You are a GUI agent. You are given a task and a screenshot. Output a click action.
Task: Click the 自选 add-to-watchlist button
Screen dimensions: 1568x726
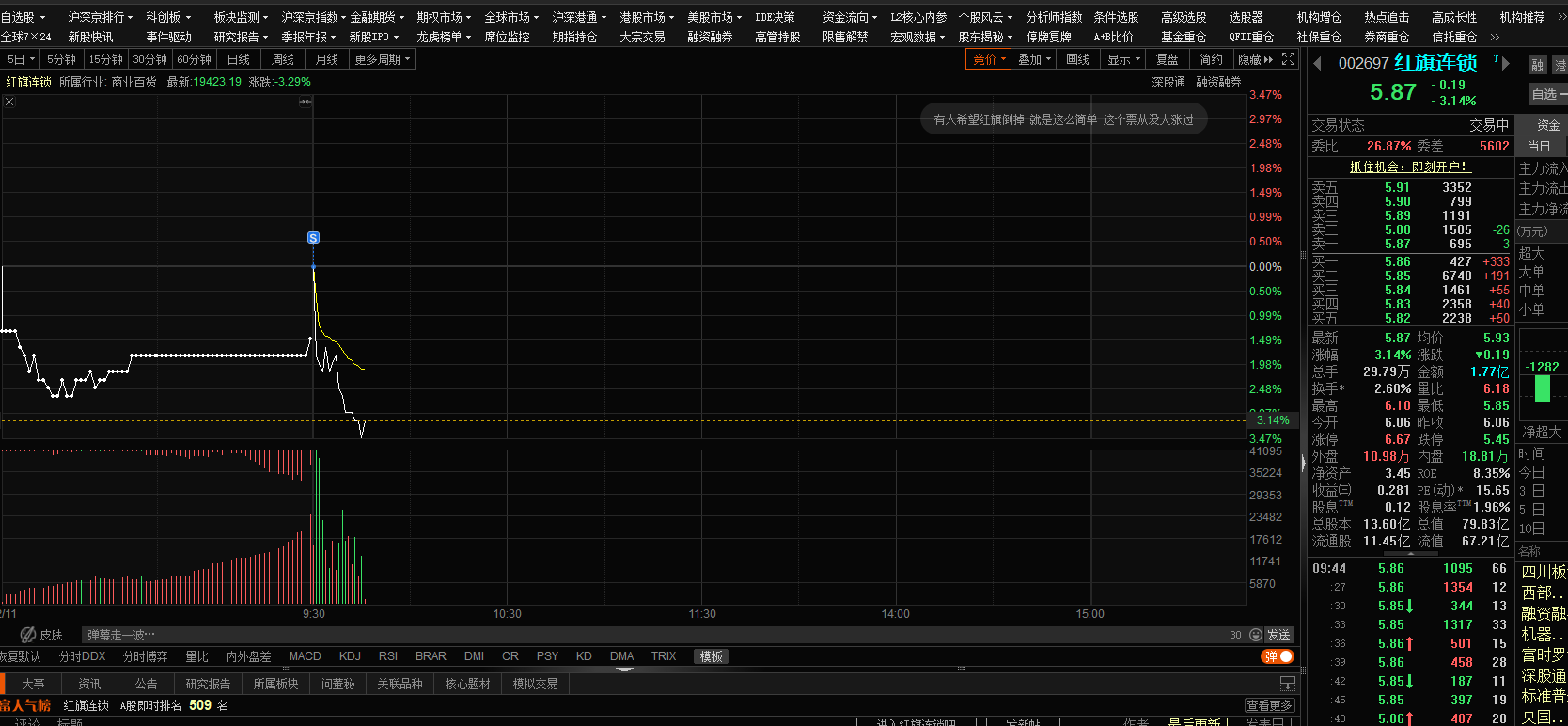click(x=1548, y=94)
